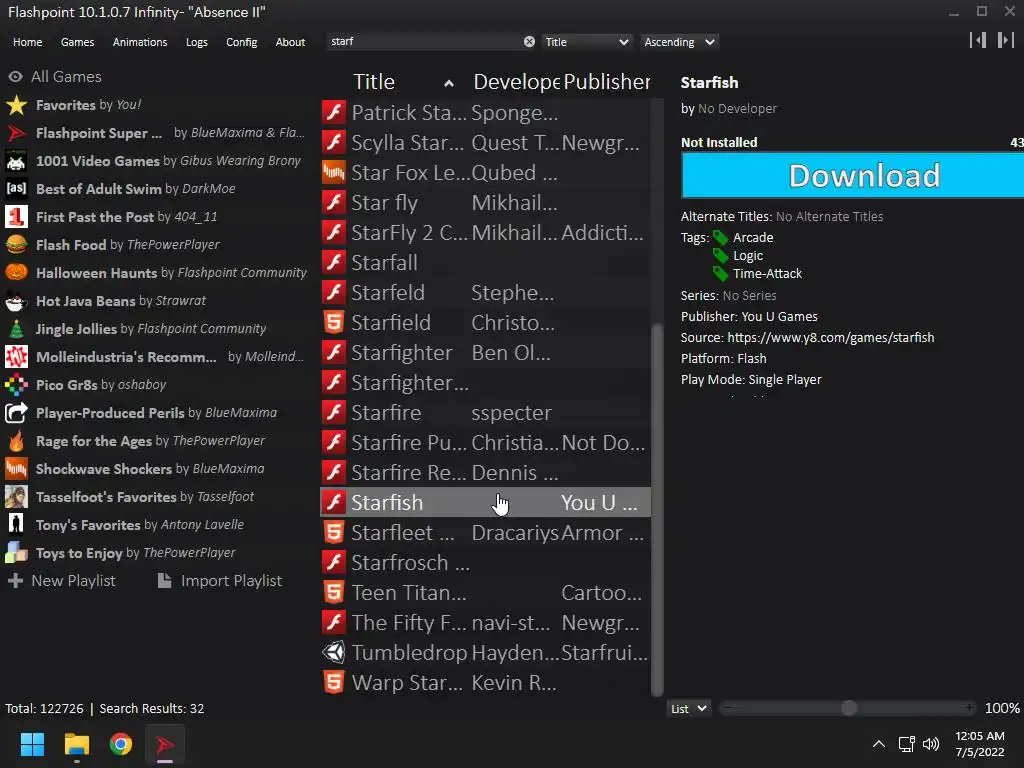The width and height of the screenshot is (1024, 768).
Task: Click the HTML5 icon beside Starfield
Action: pyautogui.click(x=334, y=323)
